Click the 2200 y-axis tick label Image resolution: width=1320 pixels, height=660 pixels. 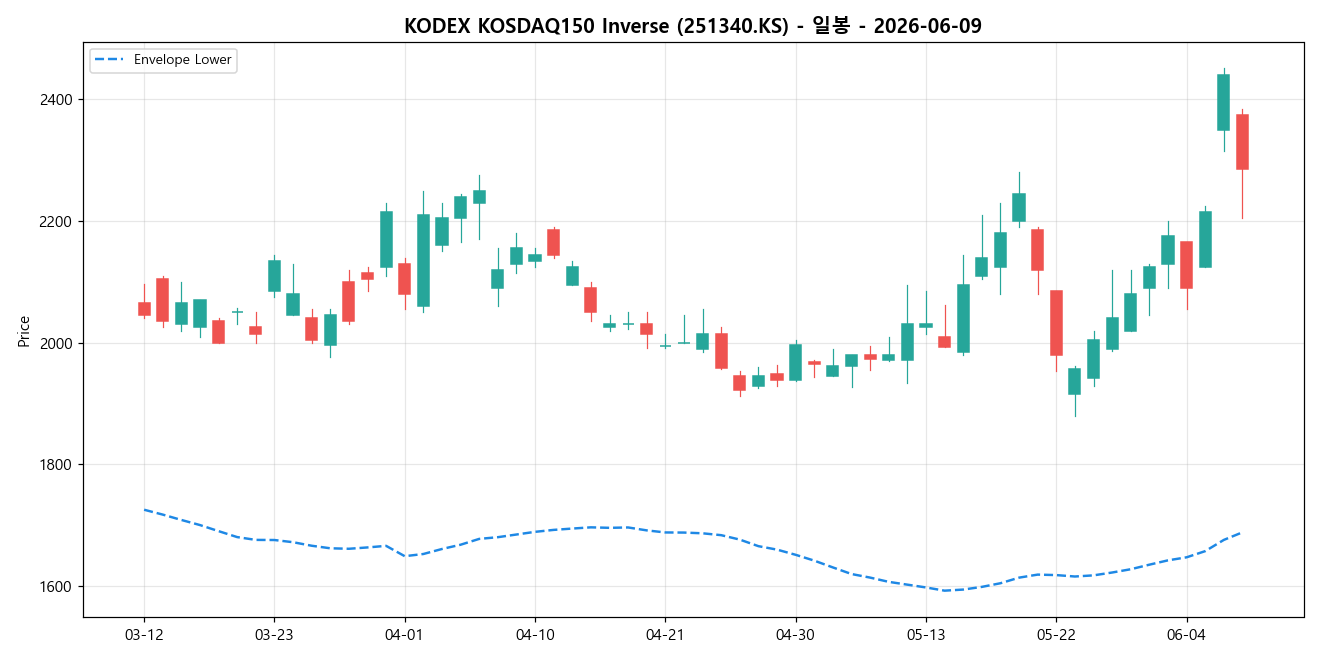point(56,222)
